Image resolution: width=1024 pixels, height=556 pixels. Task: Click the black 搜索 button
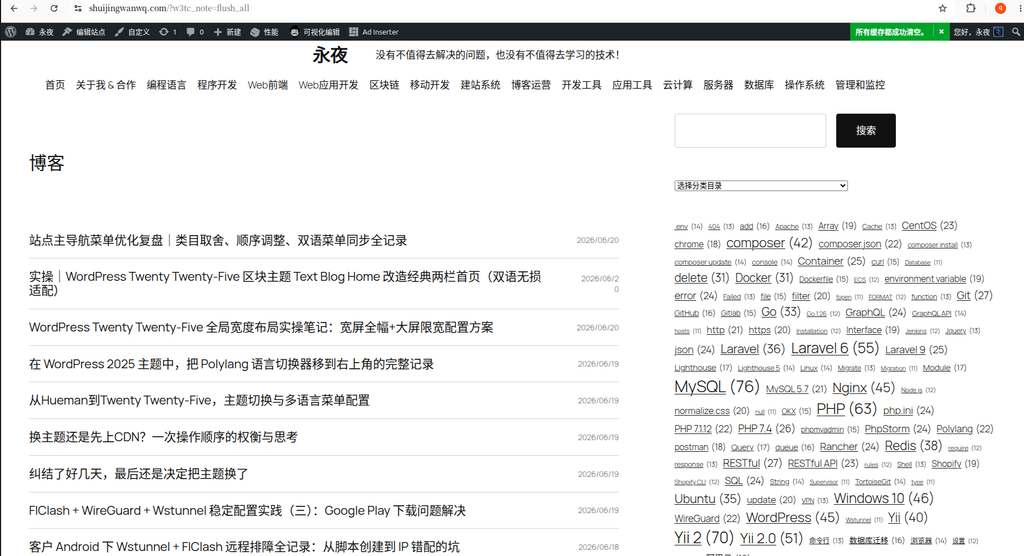(x=866, y=131)
